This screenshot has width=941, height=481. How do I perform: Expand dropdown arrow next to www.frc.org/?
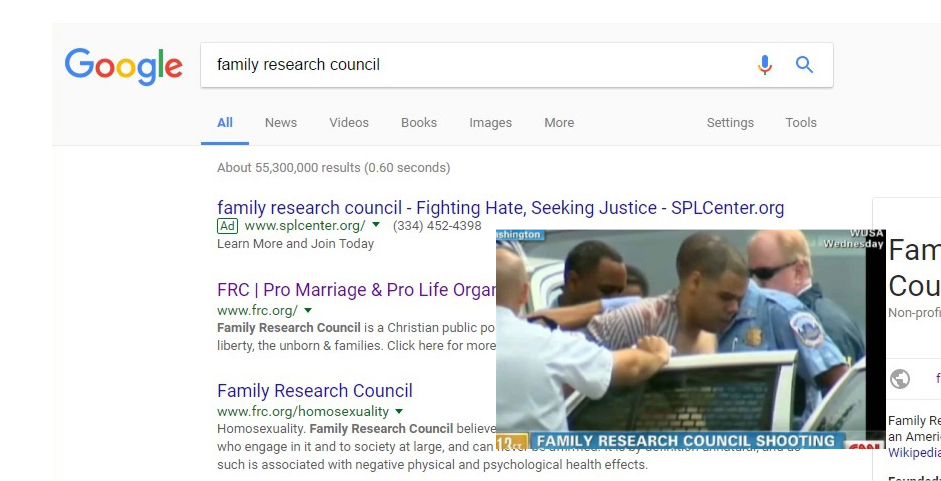(308, 310)
